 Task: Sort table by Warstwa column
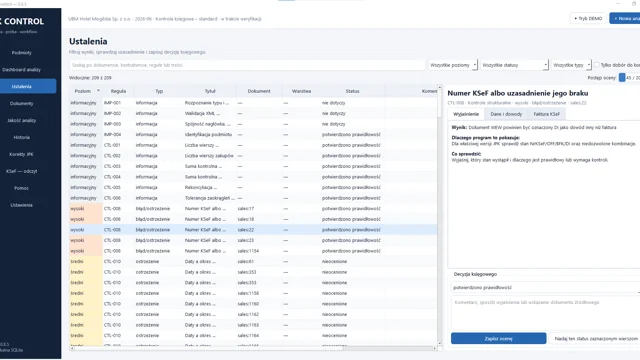point(301,91)
